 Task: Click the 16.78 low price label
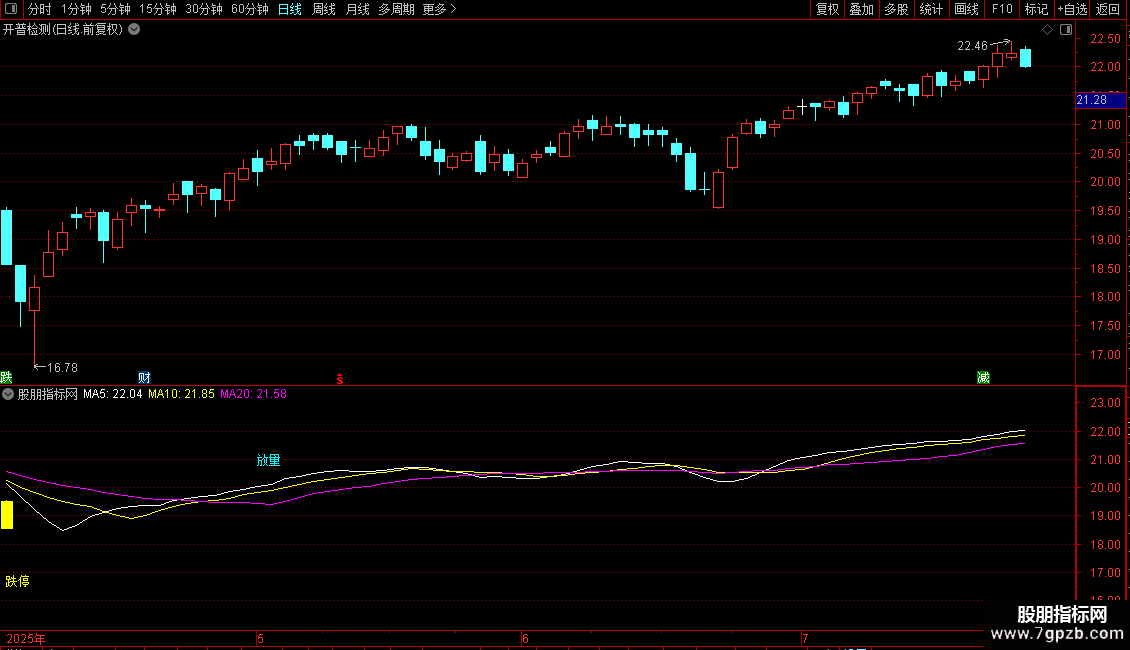(x=62, y=368)
